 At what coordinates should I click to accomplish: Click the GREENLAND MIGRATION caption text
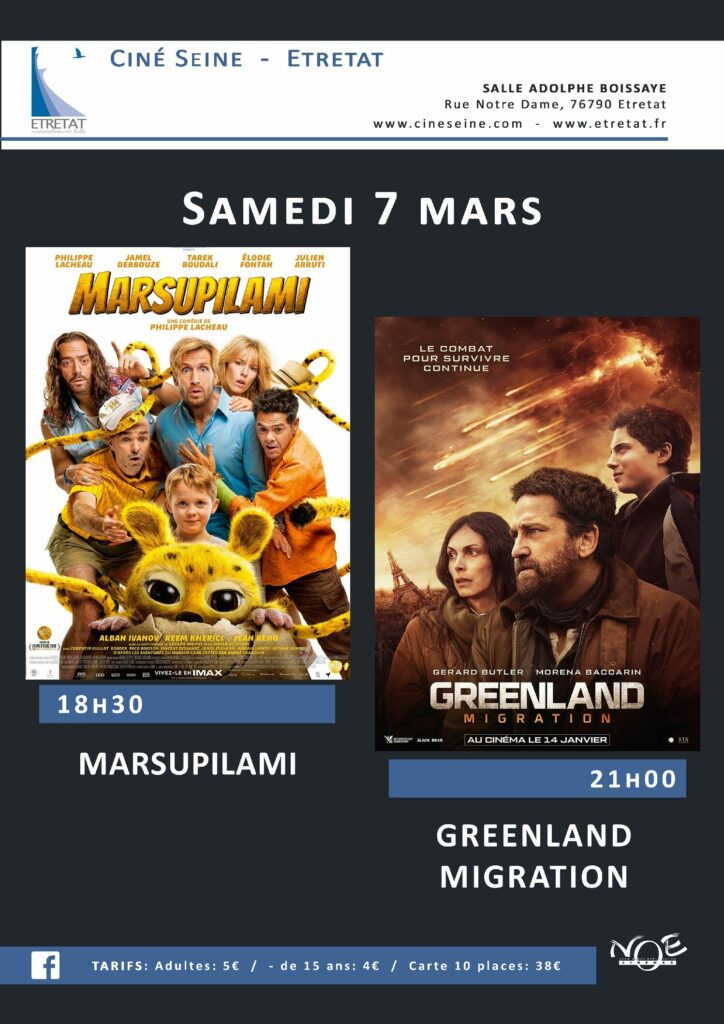[x=534, y=856]
